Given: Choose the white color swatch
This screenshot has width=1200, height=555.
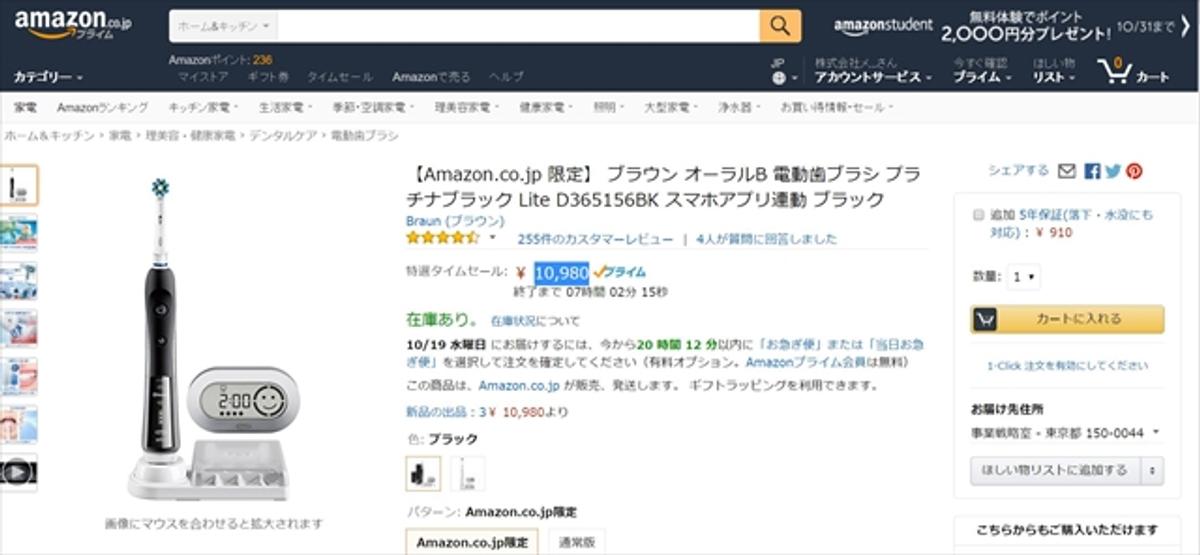Looking at the screenshot, I should click(x=467, y=473).
